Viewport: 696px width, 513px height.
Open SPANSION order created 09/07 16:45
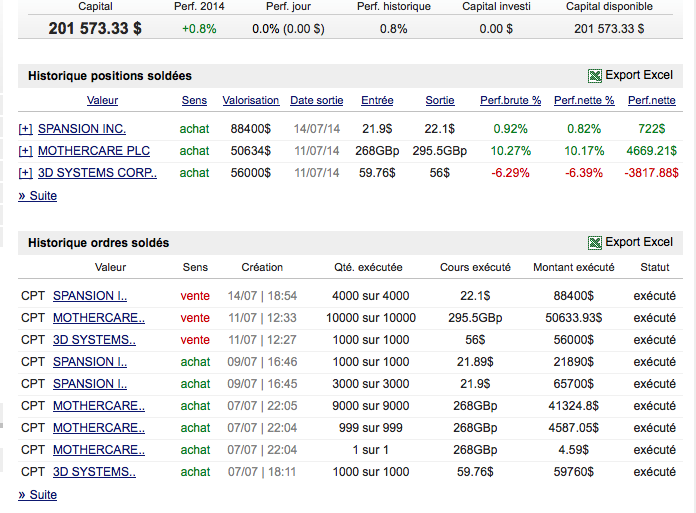coord(90,384)
